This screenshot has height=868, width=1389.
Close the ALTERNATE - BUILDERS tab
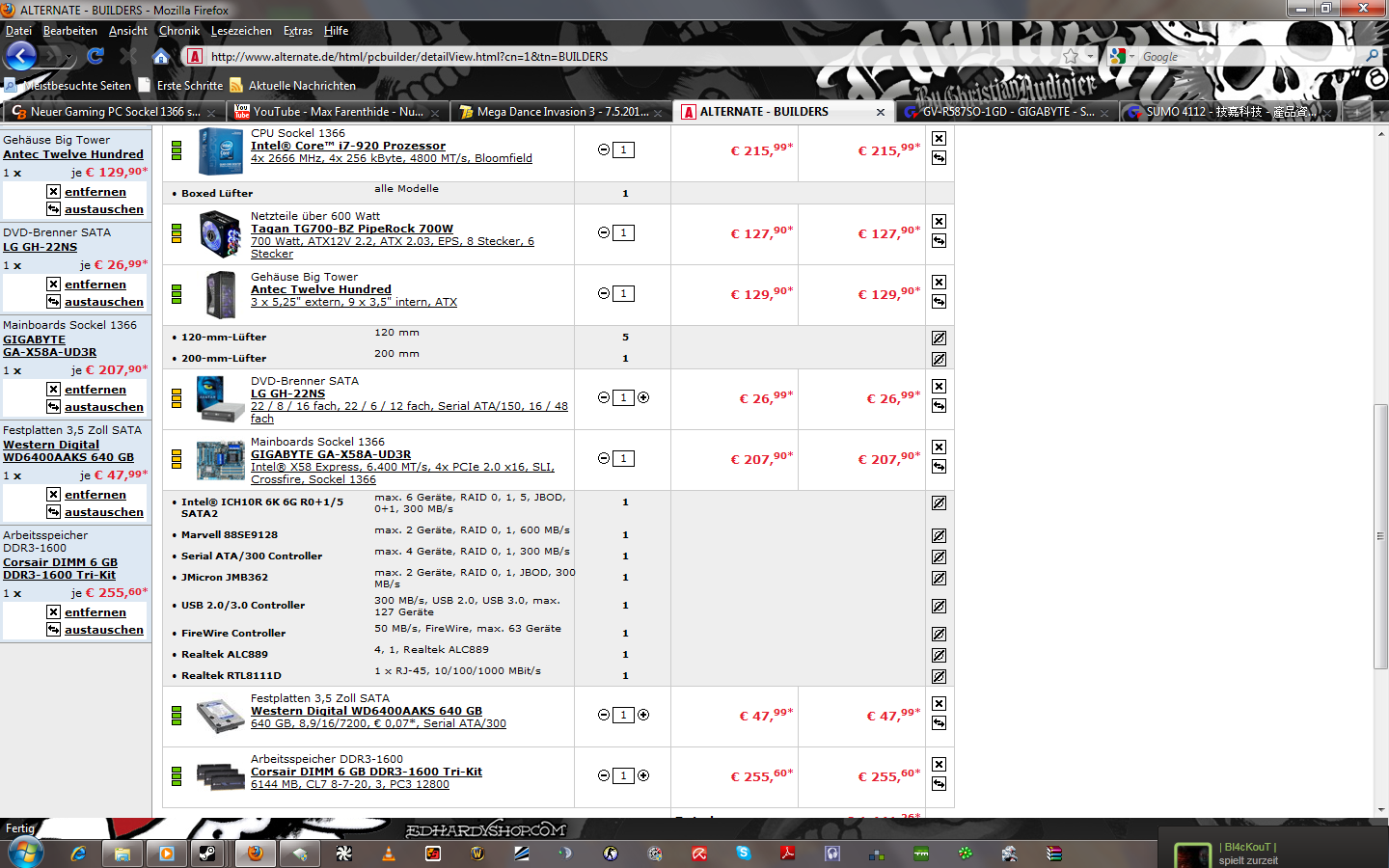(x=881, y=112)
